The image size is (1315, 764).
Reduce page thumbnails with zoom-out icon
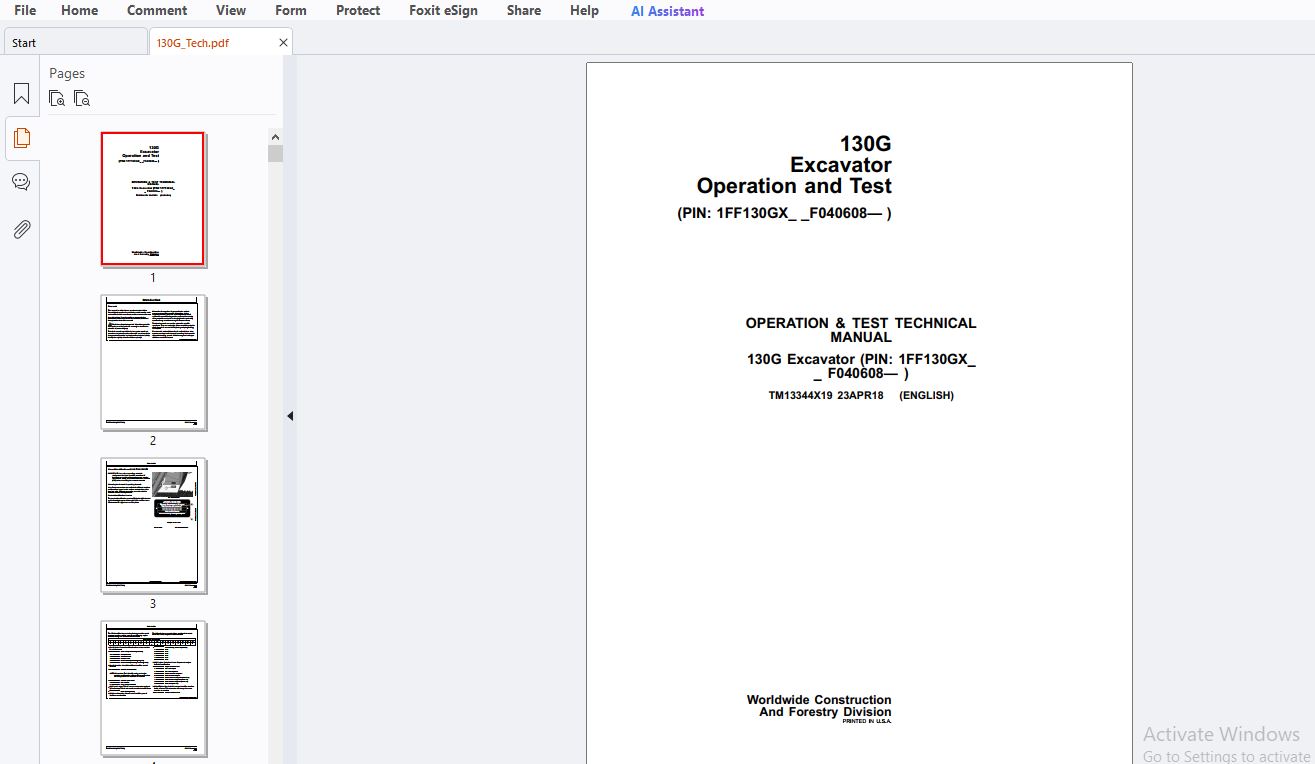pyautogui.click(x=82, y=98)
